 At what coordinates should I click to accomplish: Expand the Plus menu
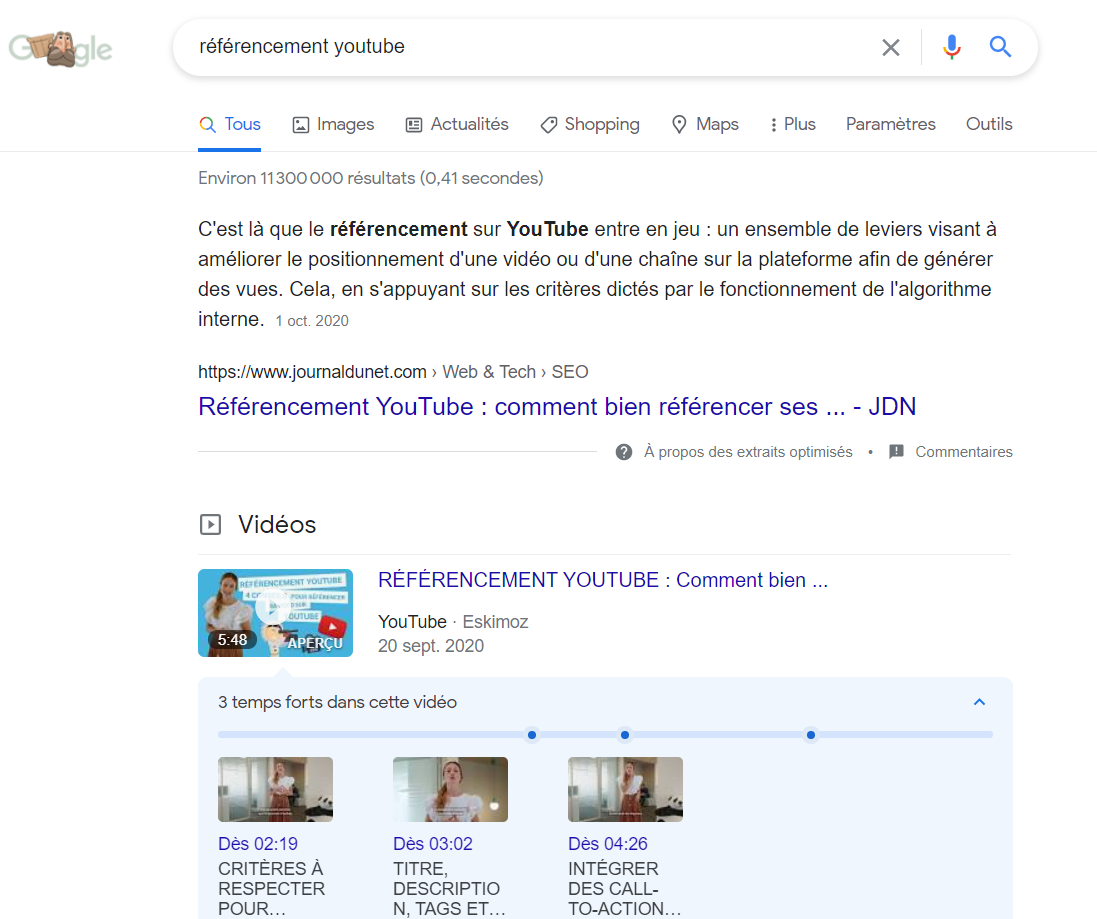coord(793,124)
